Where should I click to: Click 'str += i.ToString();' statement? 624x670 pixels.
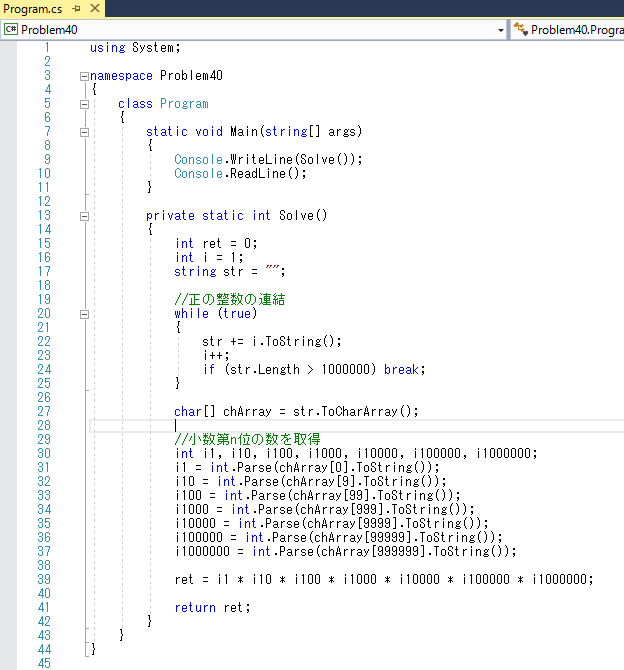coord(272,341)
